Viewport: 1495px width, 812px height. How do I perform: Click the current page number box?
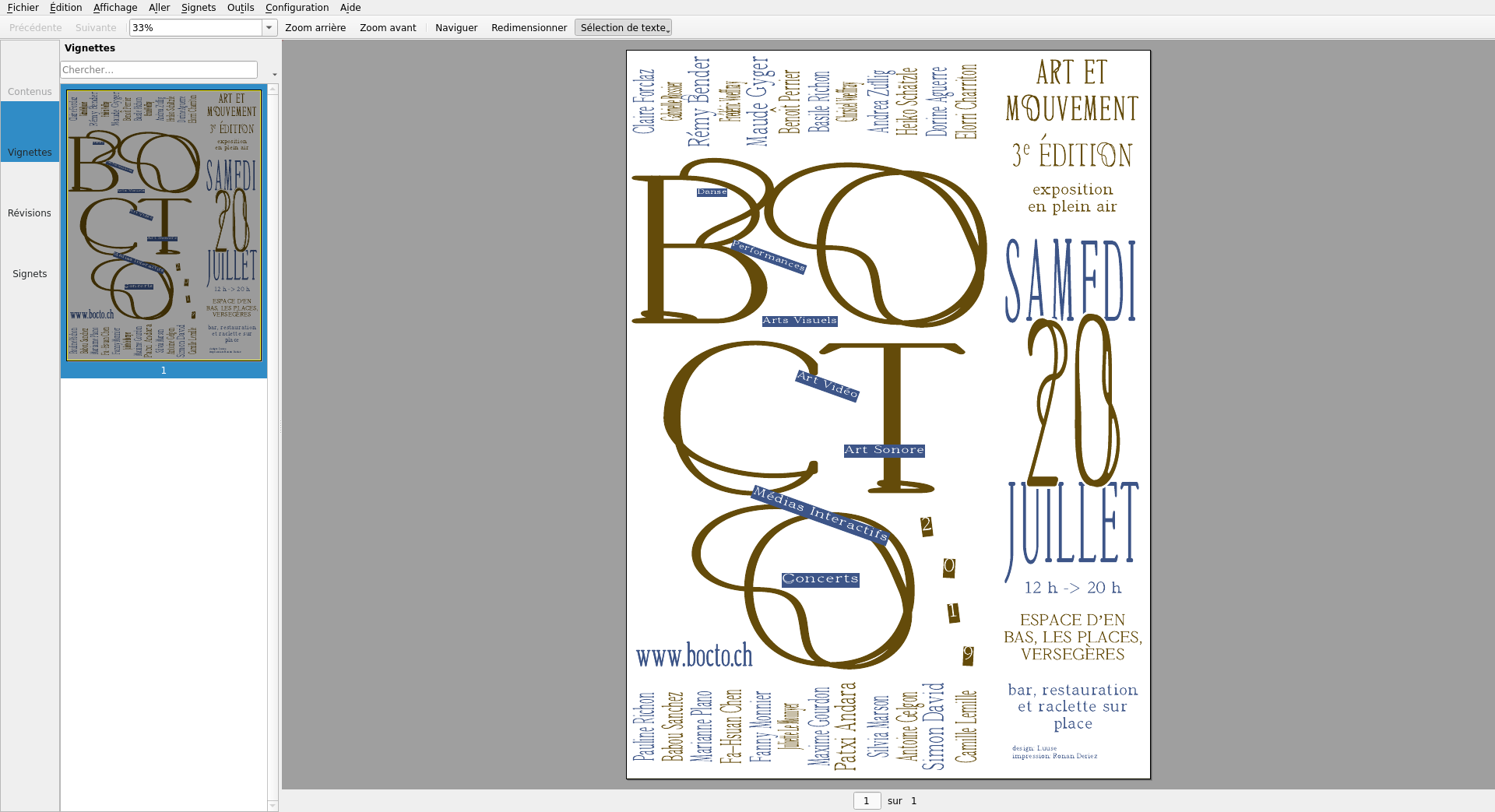pos(867,801)
